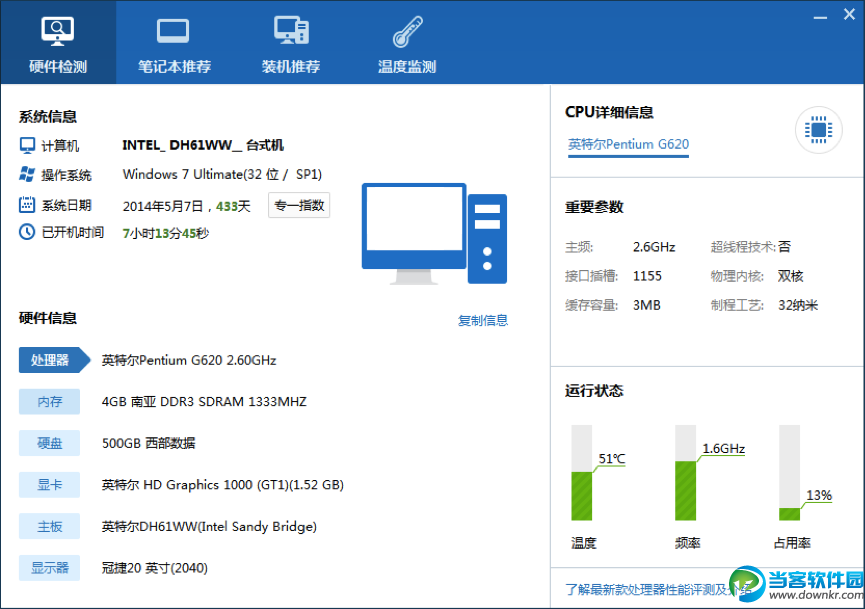The width and height of the screenshot is (865, 609).
Task: Click the 7小时13分45秒 uptime value
Action: 165,233
